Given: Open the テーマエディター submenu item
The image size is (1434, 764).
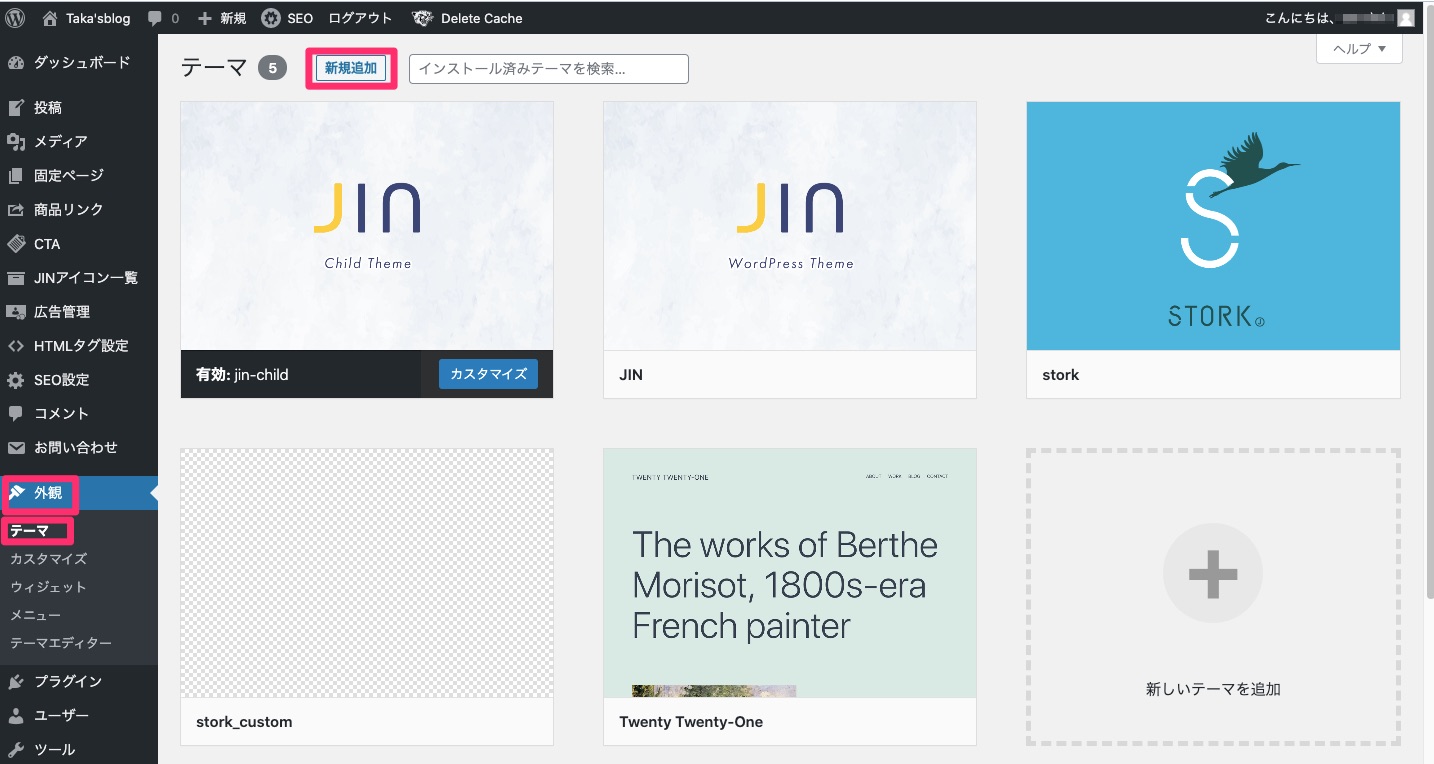Looking at the screenshot, I should [61, 643].
